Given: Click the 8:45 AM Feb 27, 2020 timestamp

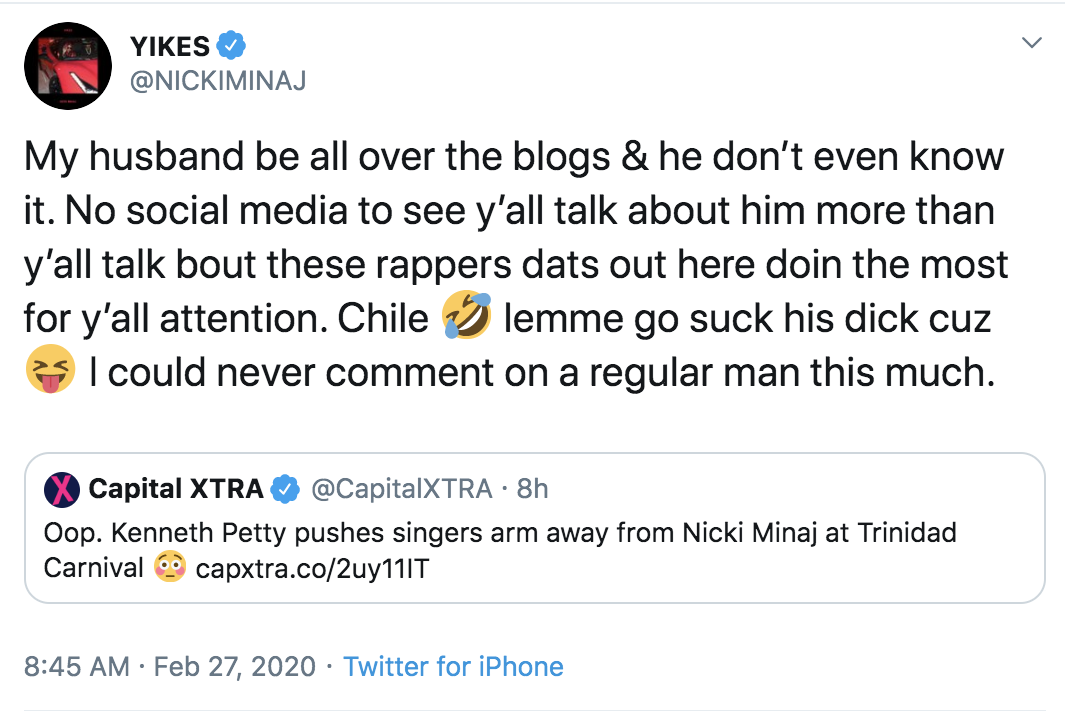Looking at the screenshot, I should [x=169, y=666].
